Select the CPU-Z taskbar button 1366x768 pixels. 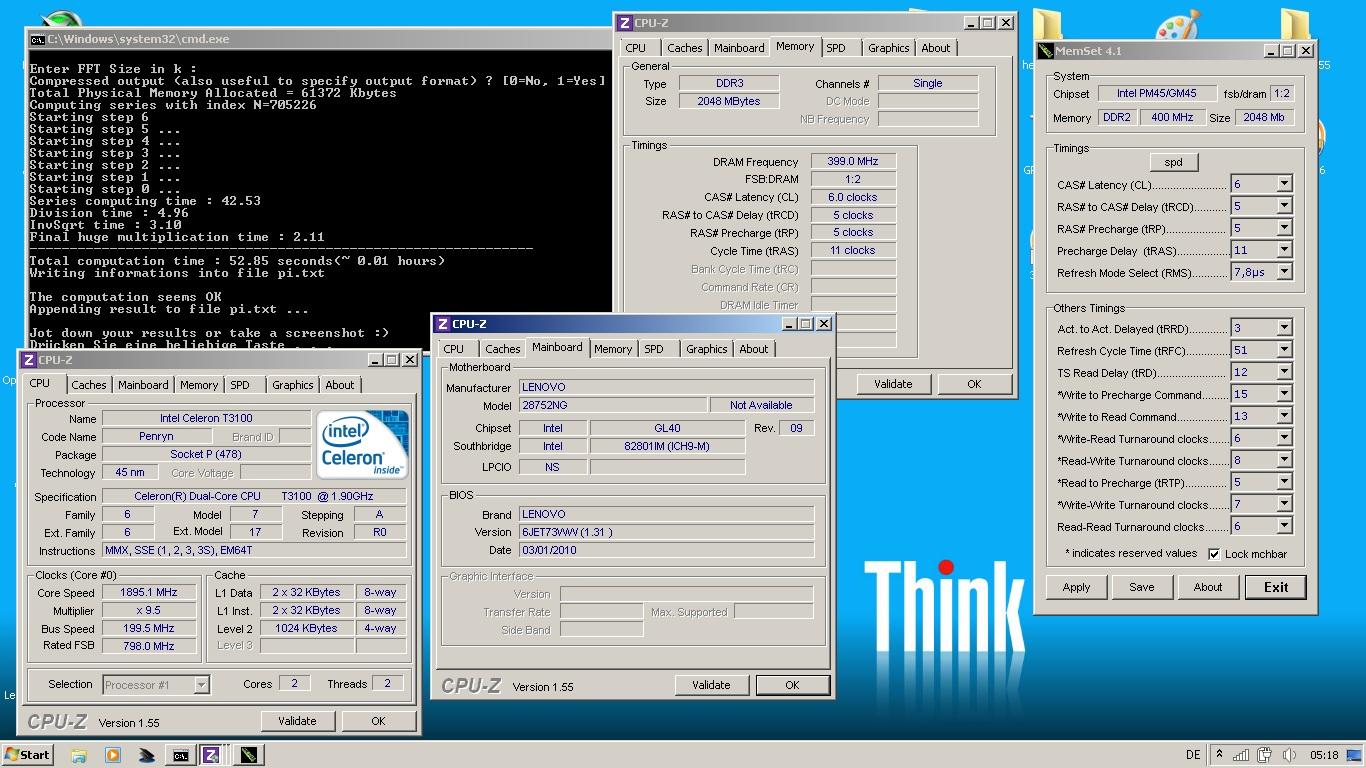[211, 755]
